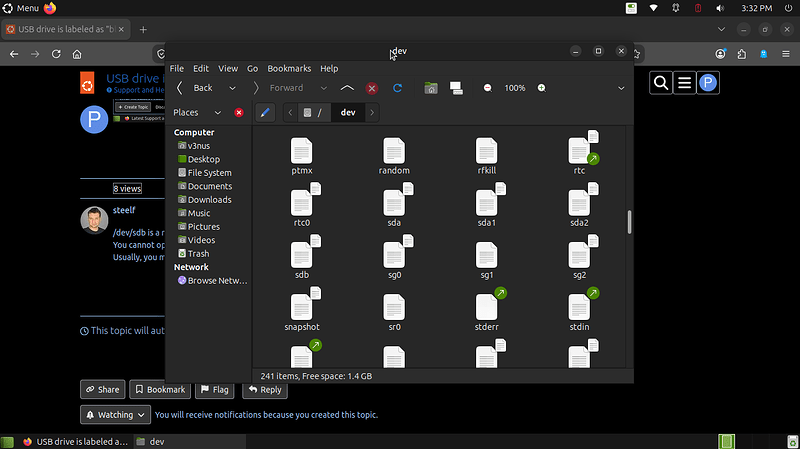Jump to root via the path bar slash button
This screenshot has height=449, width=800.
tap(313, 113)
